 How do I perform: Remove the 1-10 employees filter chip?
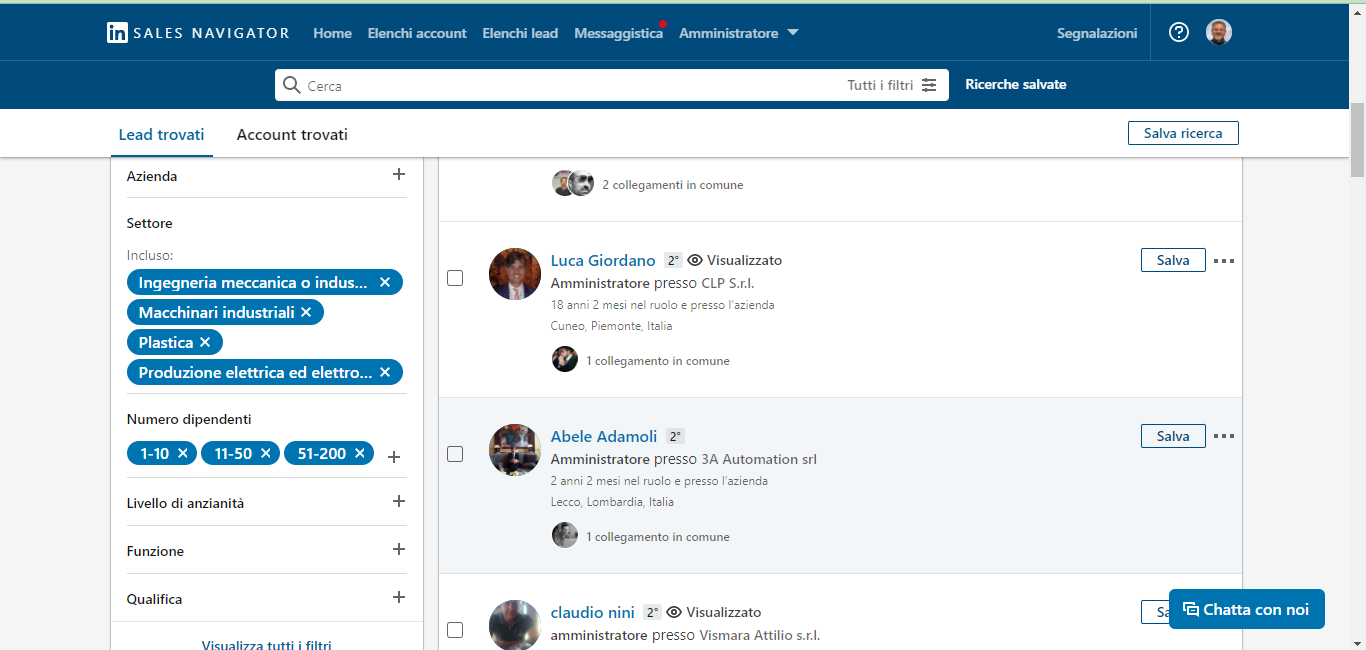(183, 454)
